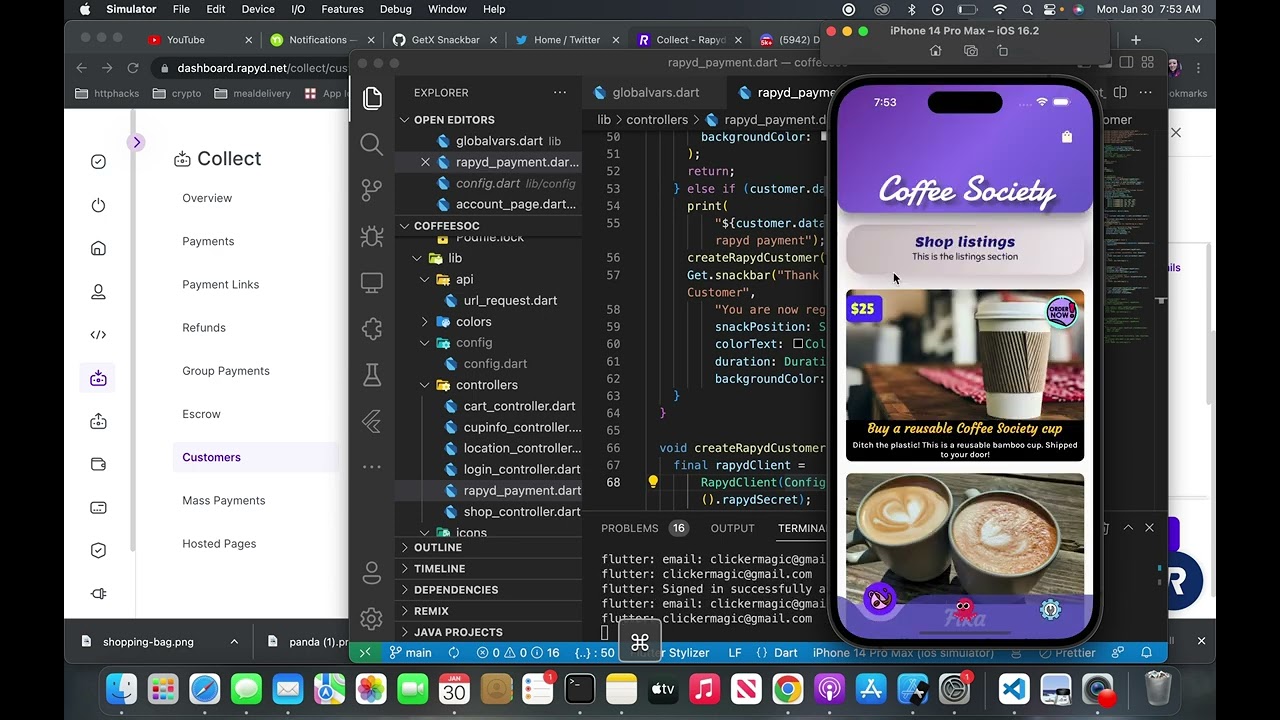Viewport: 1280px width, 720px height.
Task: Expand Rapyd dashboard sidebar purple arrow
Action: pos(137,142)
